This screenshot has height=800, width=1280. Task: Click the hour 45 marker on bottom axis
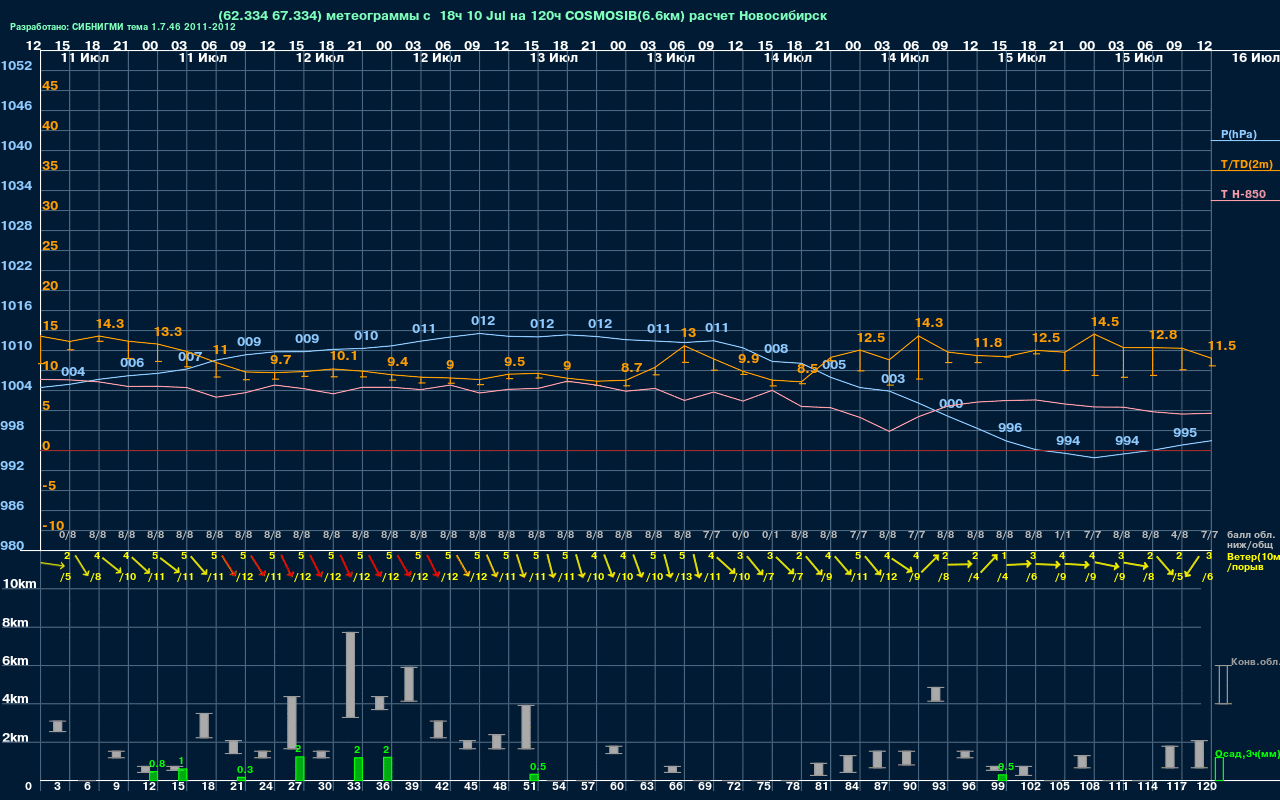point(470,787)
